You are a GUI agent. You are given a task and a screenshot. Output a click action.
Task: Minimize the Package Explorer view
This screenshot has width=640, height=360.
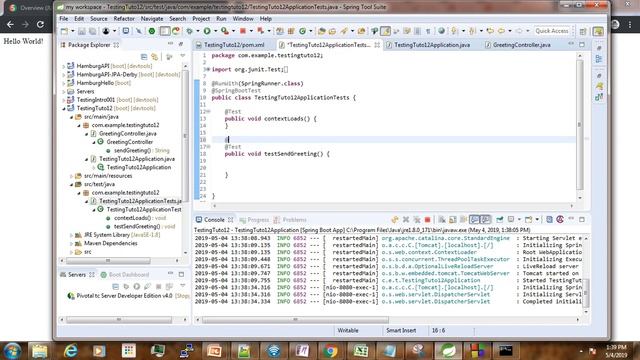(x=171, y=44)
